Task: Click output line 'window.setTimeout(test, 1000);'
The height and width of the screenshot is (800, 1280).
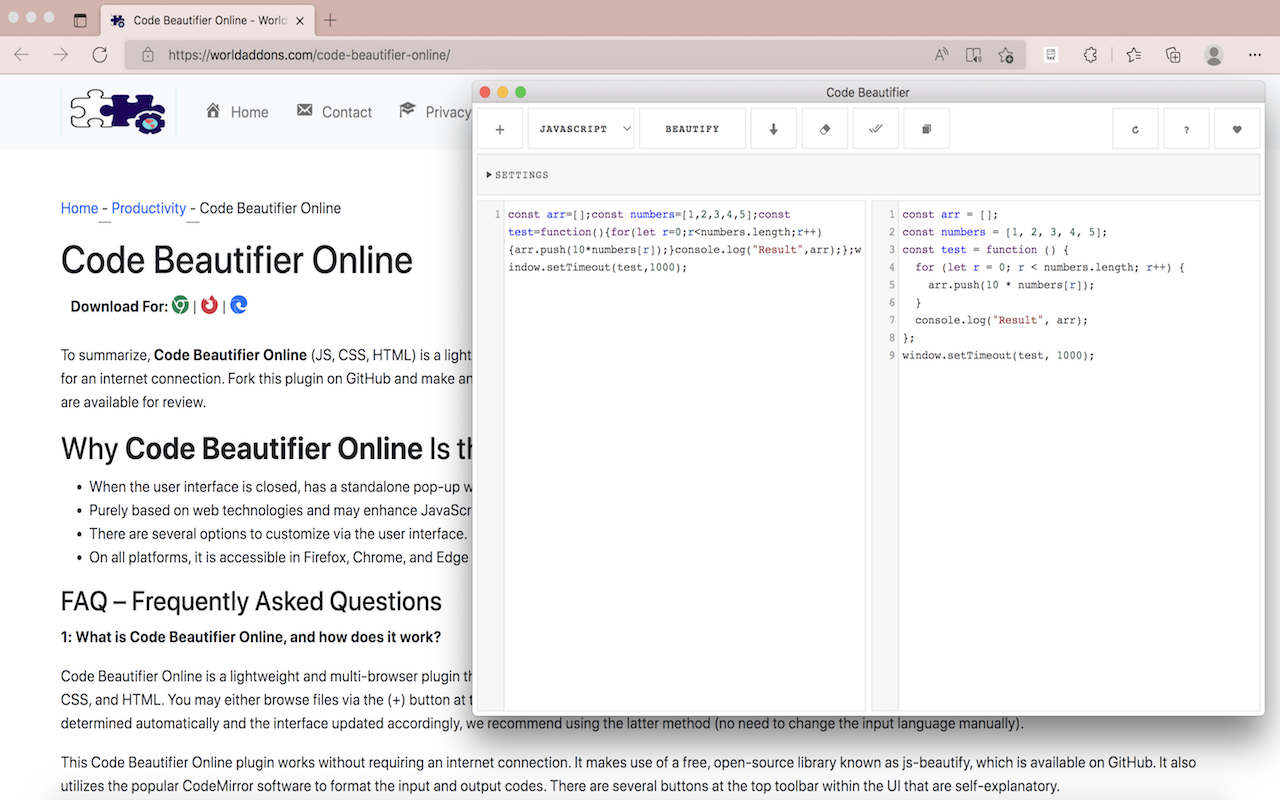Action: [998, 355]
